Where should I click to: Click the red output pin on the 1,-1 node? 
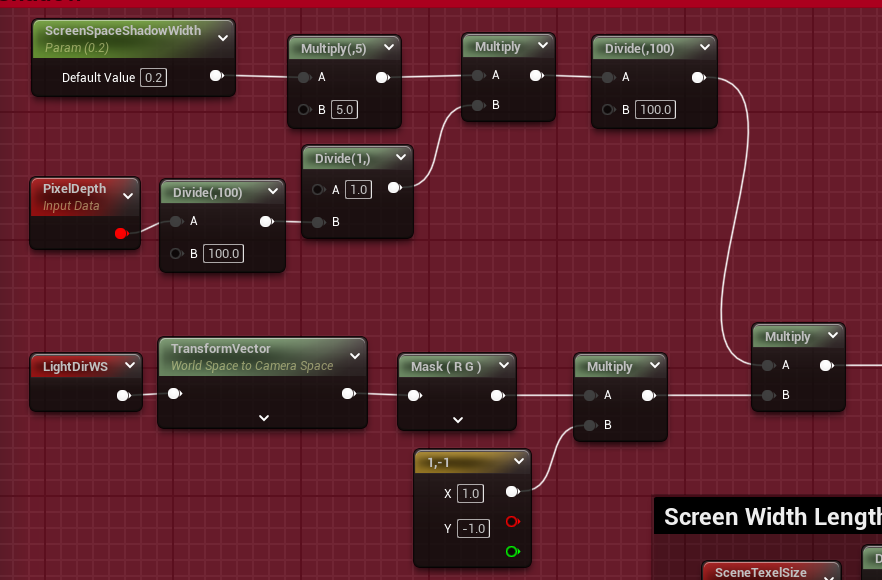[513, 521]
